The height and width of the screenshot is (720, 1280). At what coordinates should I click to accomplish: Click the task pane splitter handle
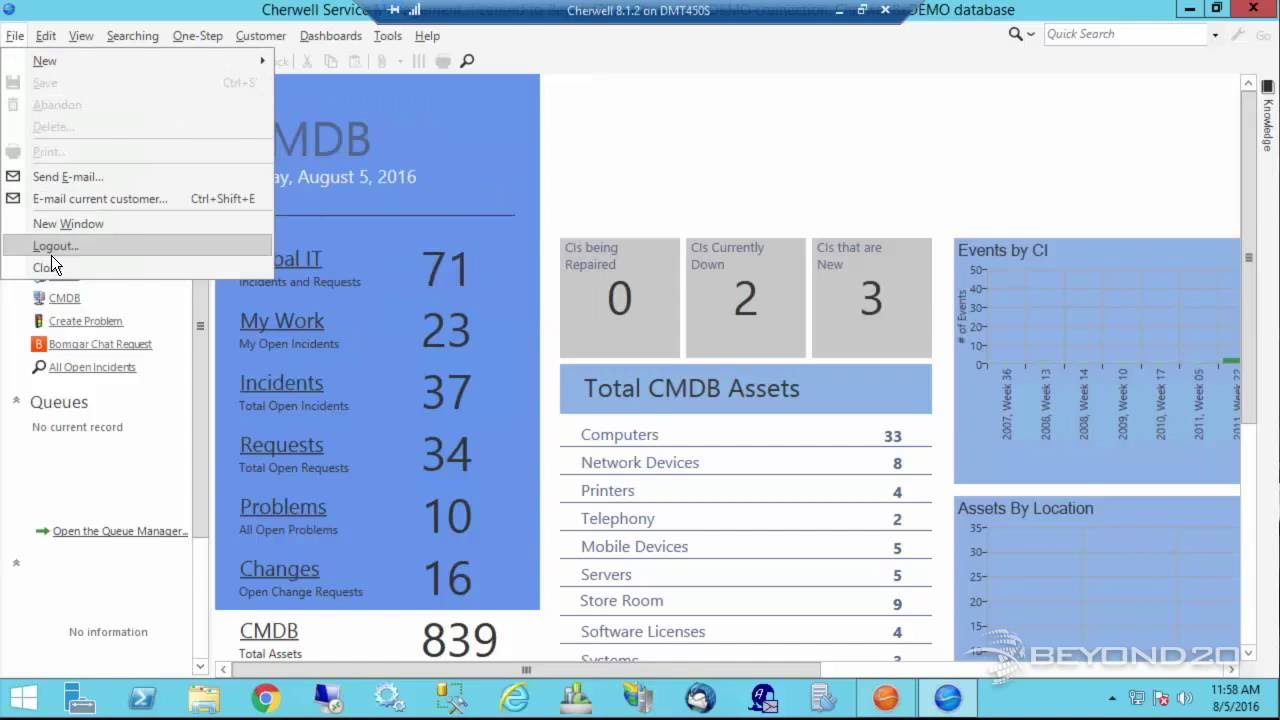[200, 326]
